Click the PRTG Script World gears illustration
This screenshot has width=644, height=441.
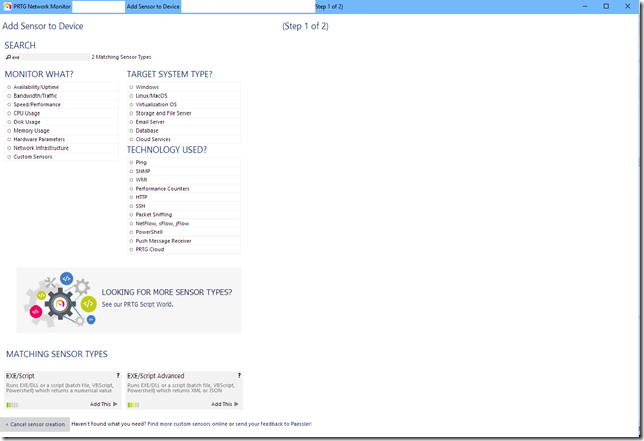(60, 300)
